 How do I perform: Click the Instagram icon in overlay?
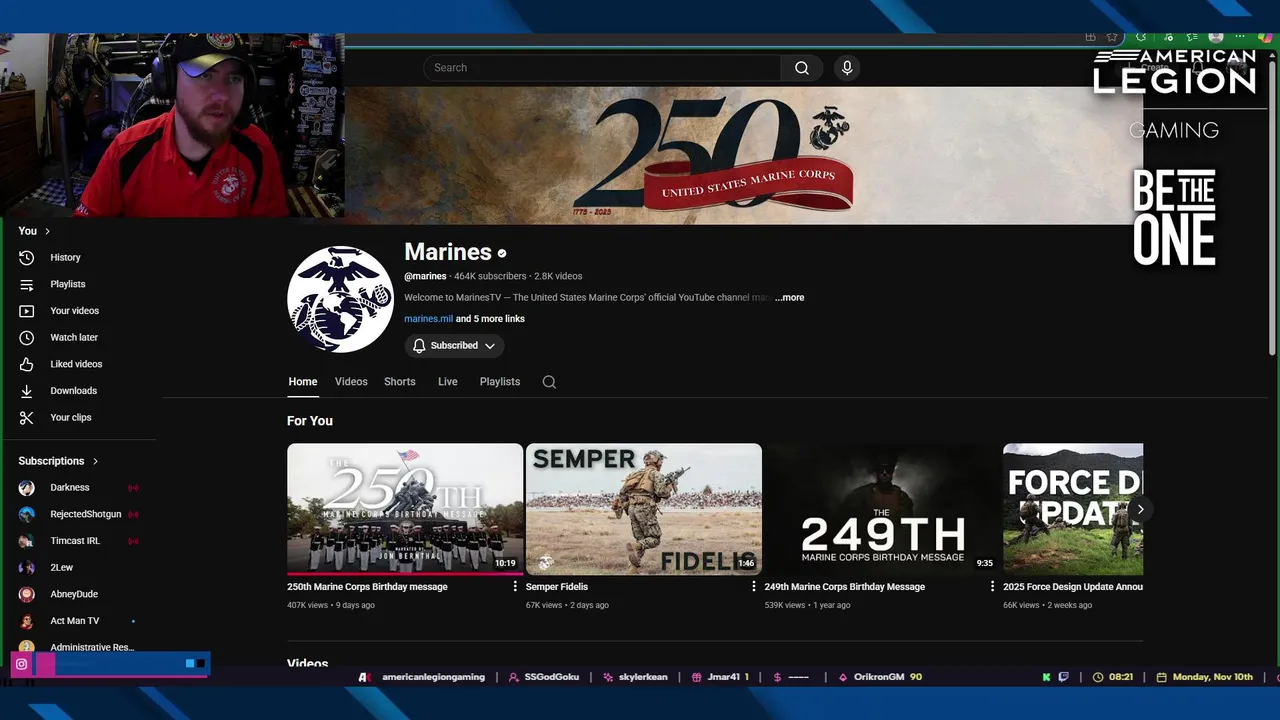point(21,664)
